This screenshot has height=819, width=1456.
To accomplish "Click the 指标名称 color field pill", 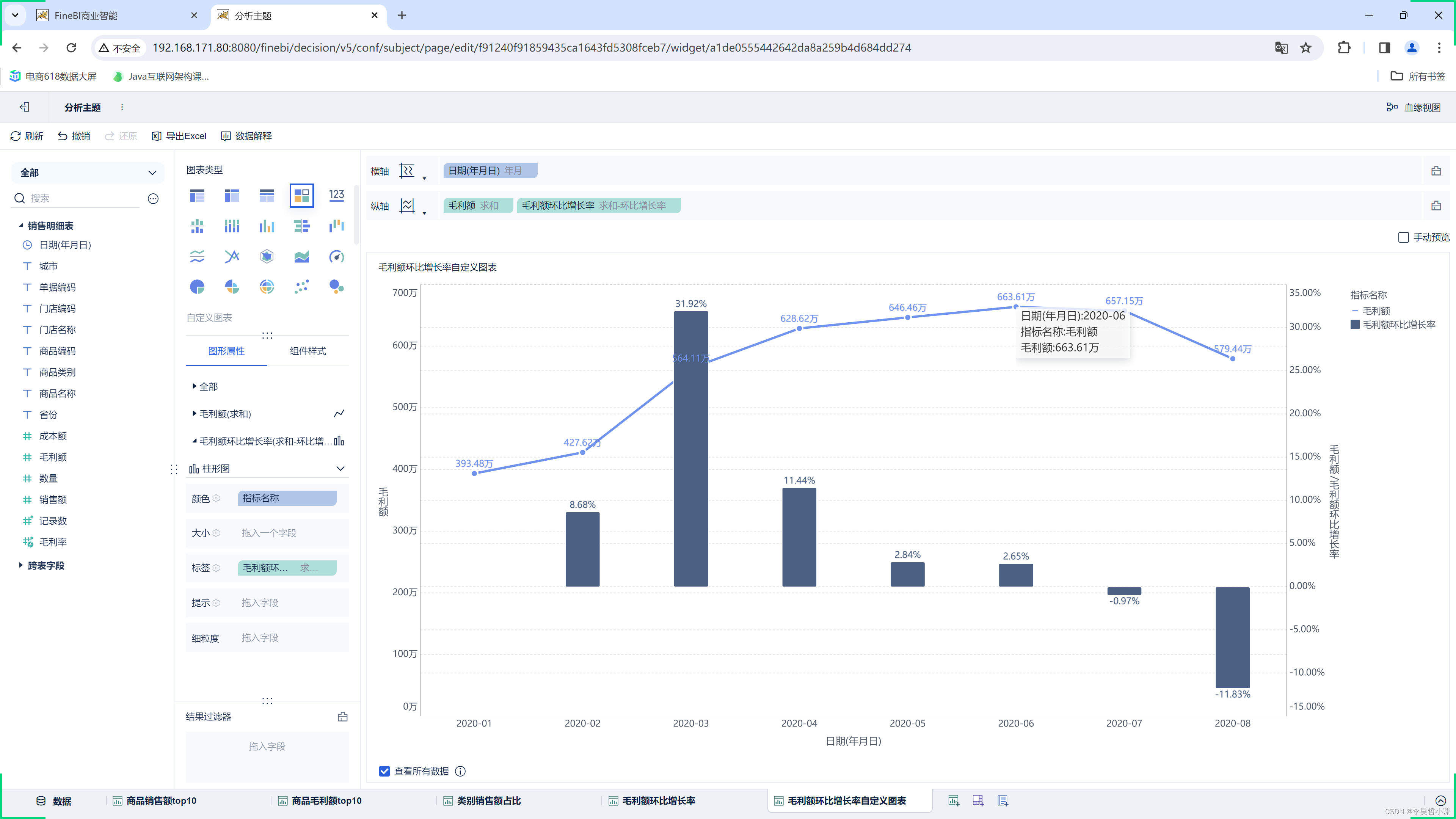I will [287, 498].
